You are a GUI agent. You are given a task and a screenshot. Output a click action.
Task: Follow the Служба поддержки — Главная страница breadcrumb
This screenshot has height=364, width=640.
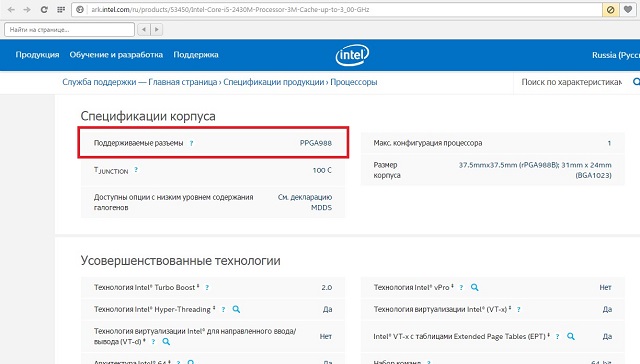(x=140, y=82)
